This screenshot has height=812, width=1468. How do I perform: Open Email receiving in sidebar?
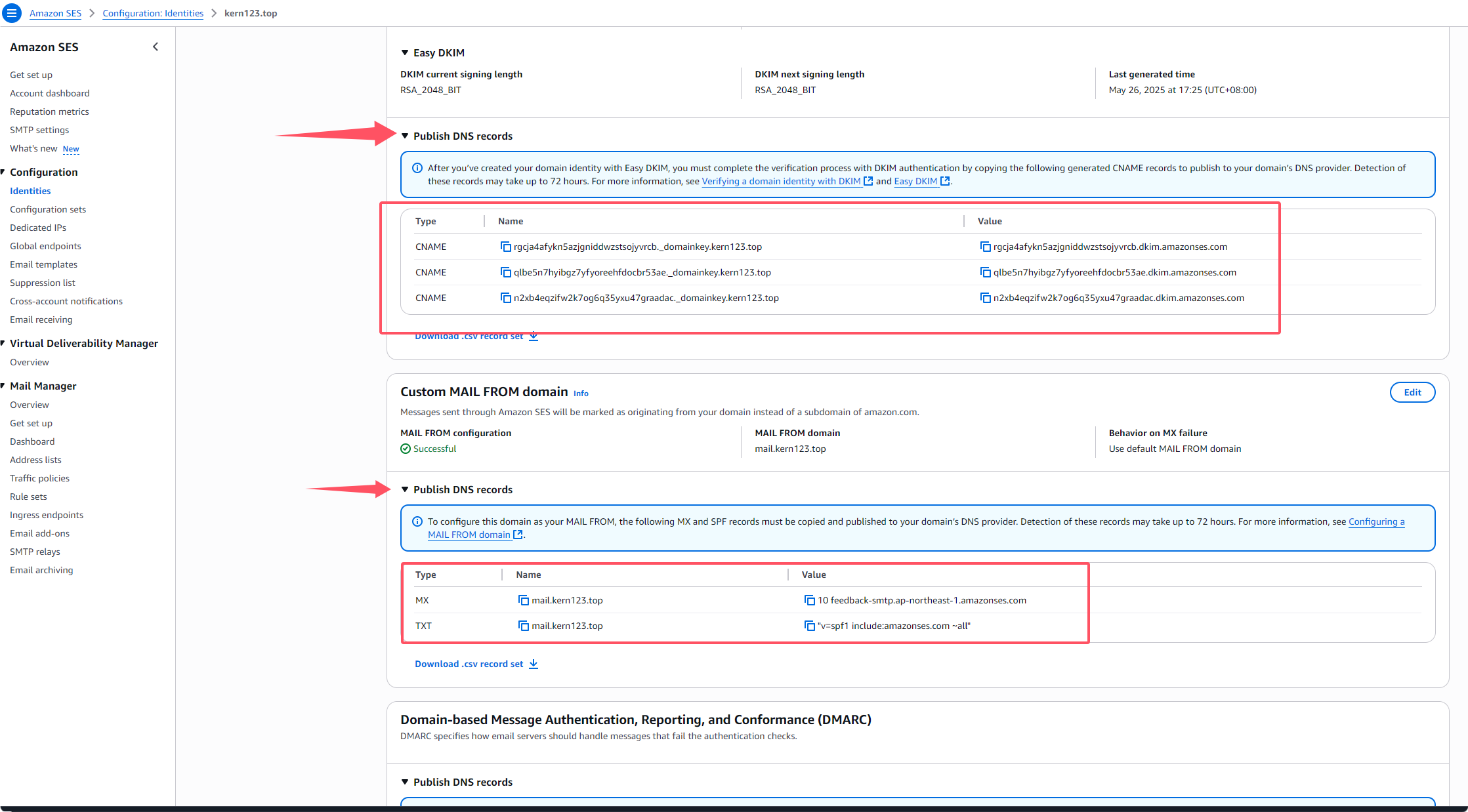41,319
